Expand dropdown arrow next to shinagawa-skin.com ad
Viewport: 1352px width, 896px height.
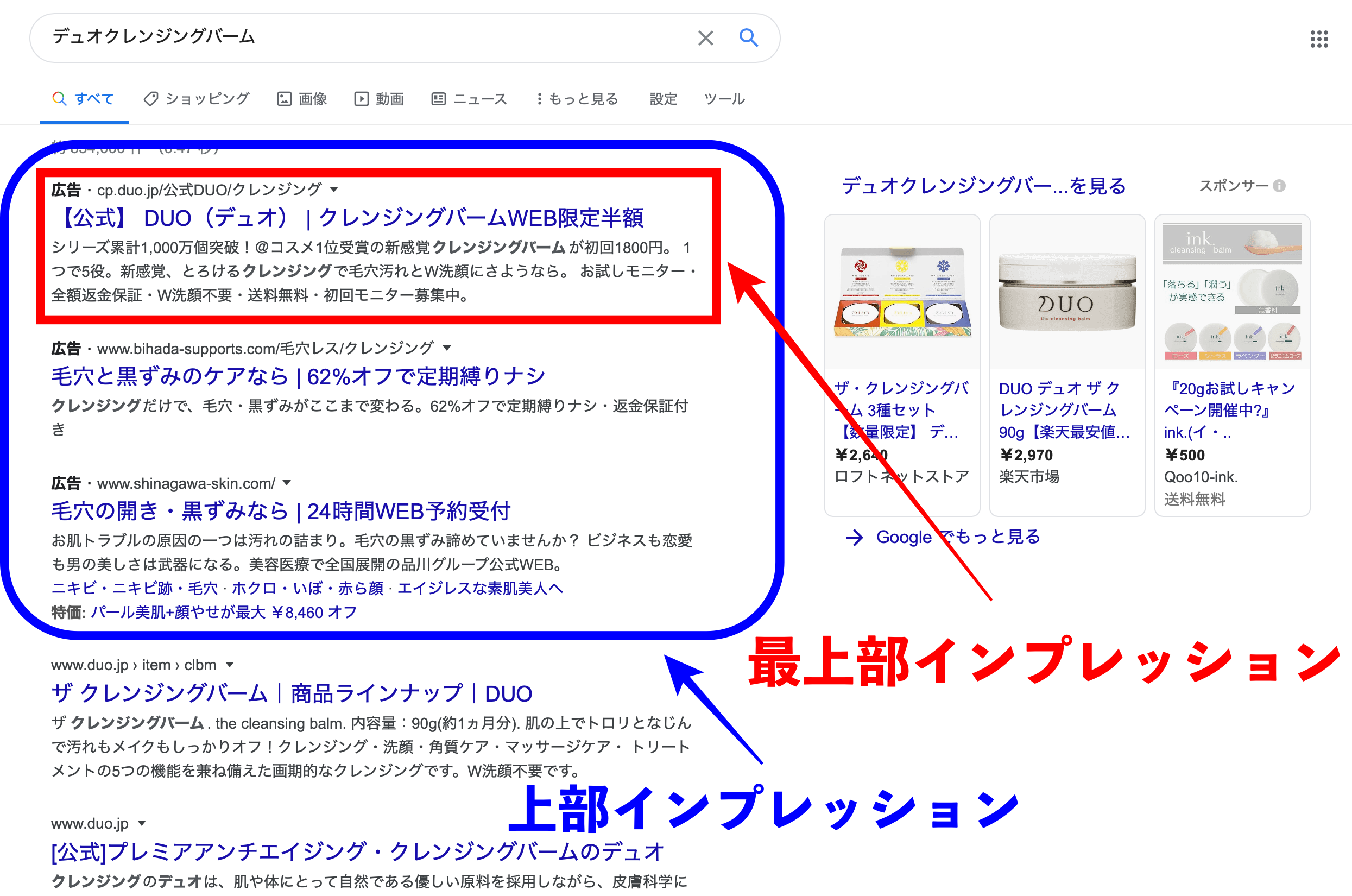point(287,483)
